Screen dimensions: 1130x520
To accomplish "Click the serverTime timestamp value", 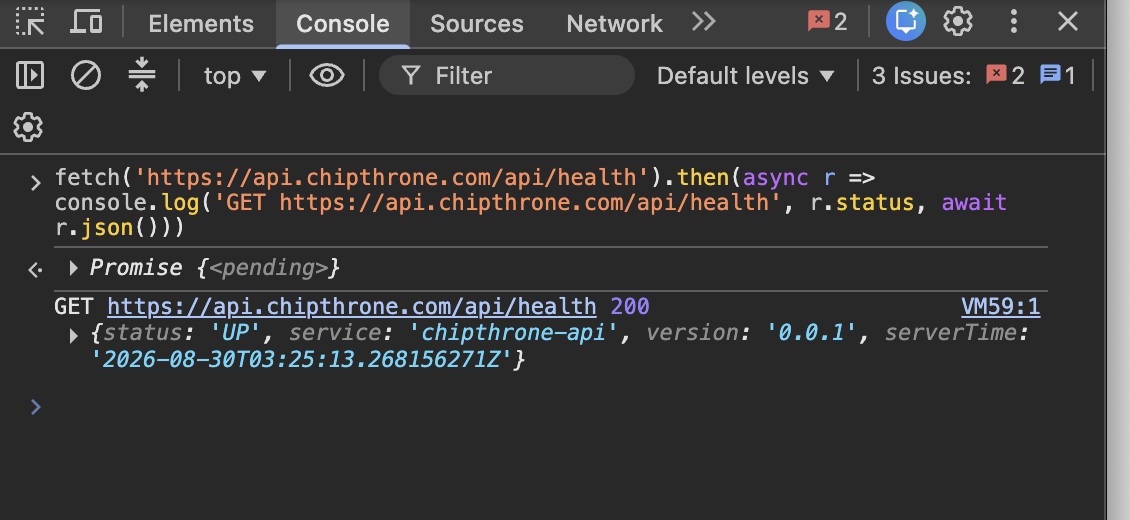I will [x=302, y=359].
